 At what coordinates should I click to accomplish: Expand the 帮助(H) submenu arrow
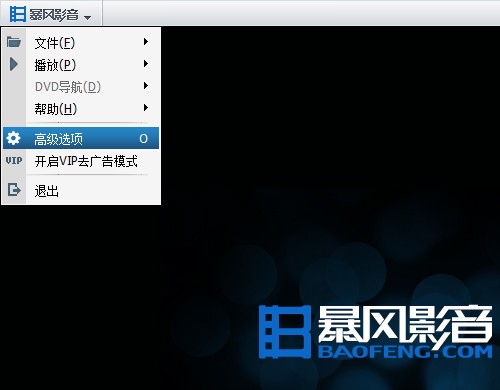pyautogui.click(x=146, y=108)
